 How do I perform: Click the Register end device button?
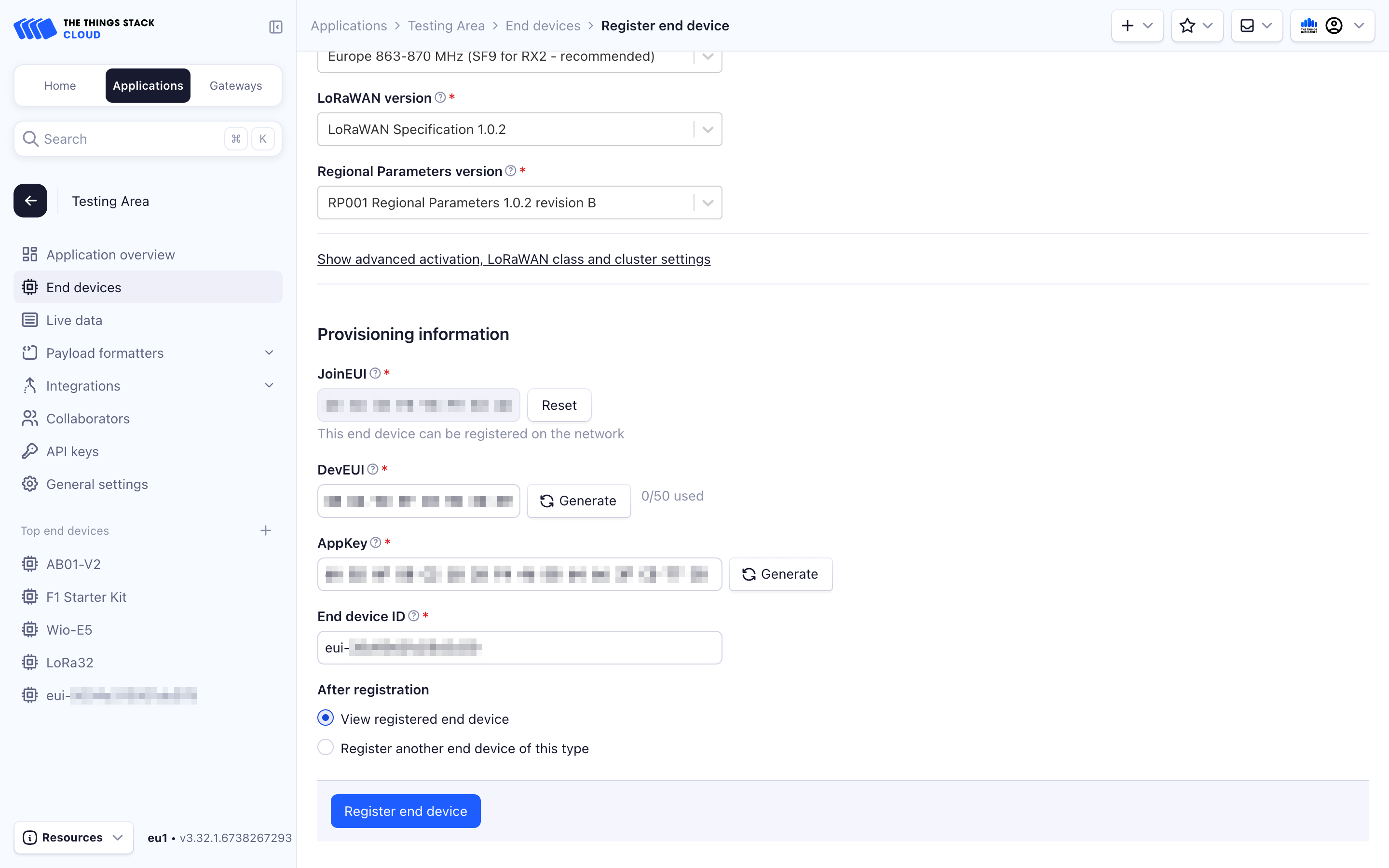pos(405,811)
